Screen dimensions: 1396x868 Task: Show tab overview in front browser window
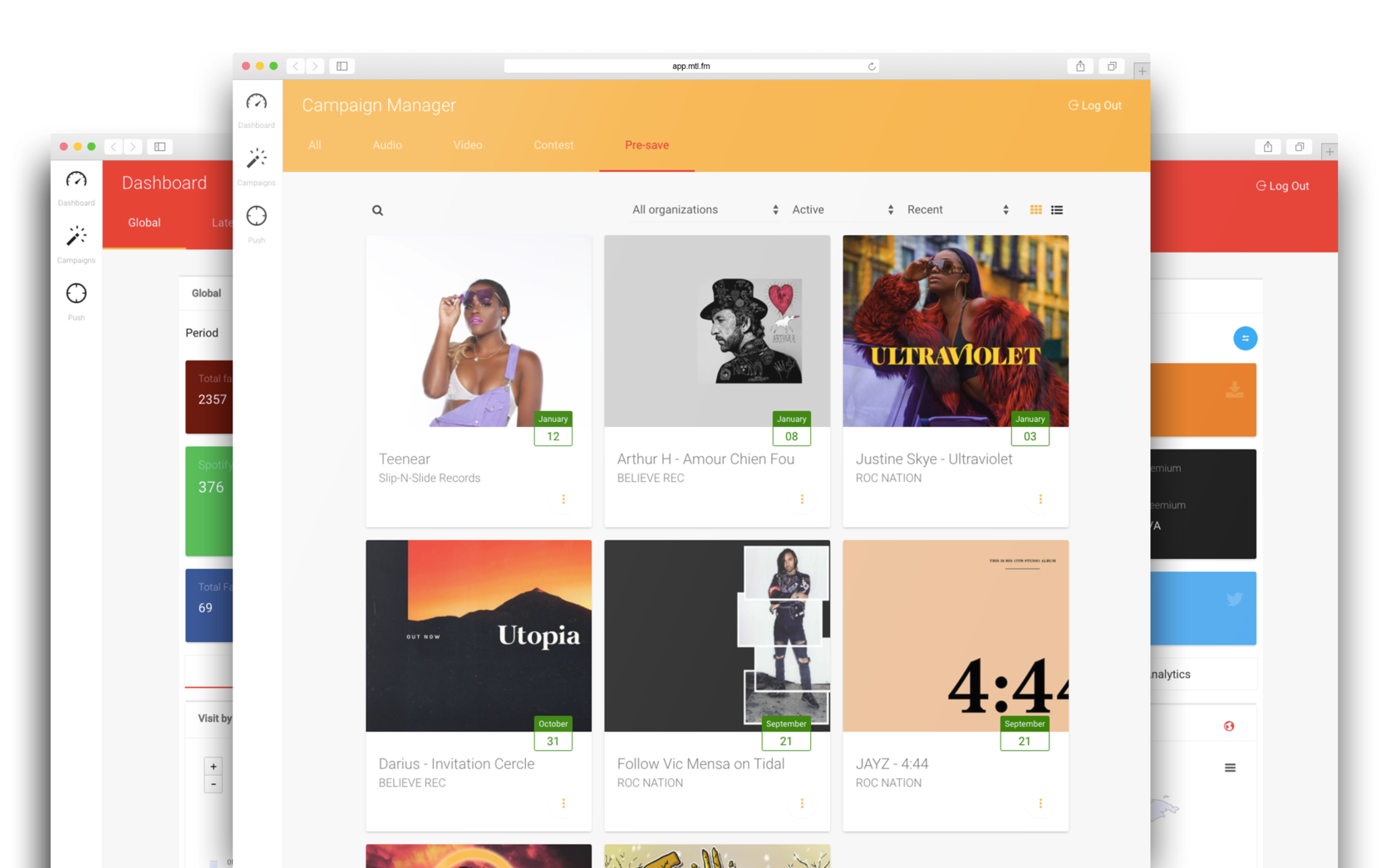pyautogui.click(x=1112, y=66)
